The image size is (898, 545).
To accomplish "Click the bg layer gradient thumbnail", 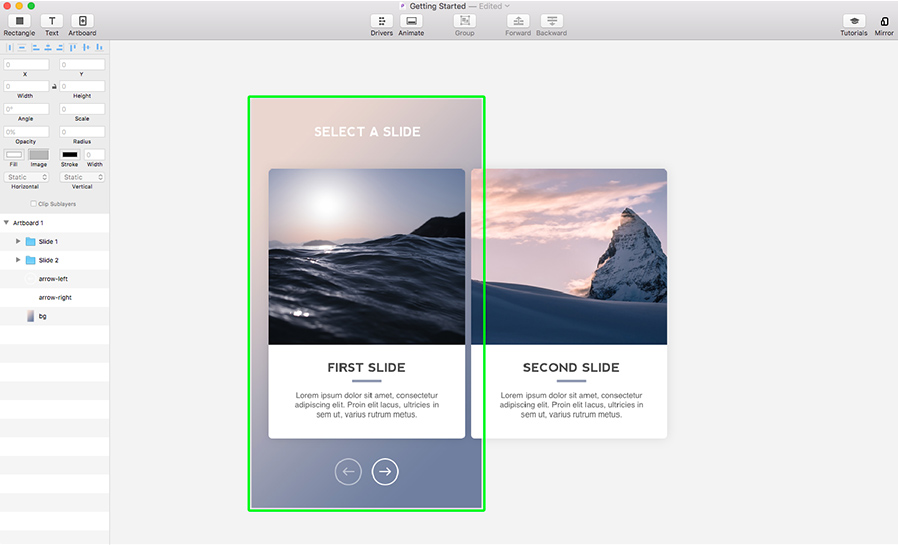I will 31,316.
